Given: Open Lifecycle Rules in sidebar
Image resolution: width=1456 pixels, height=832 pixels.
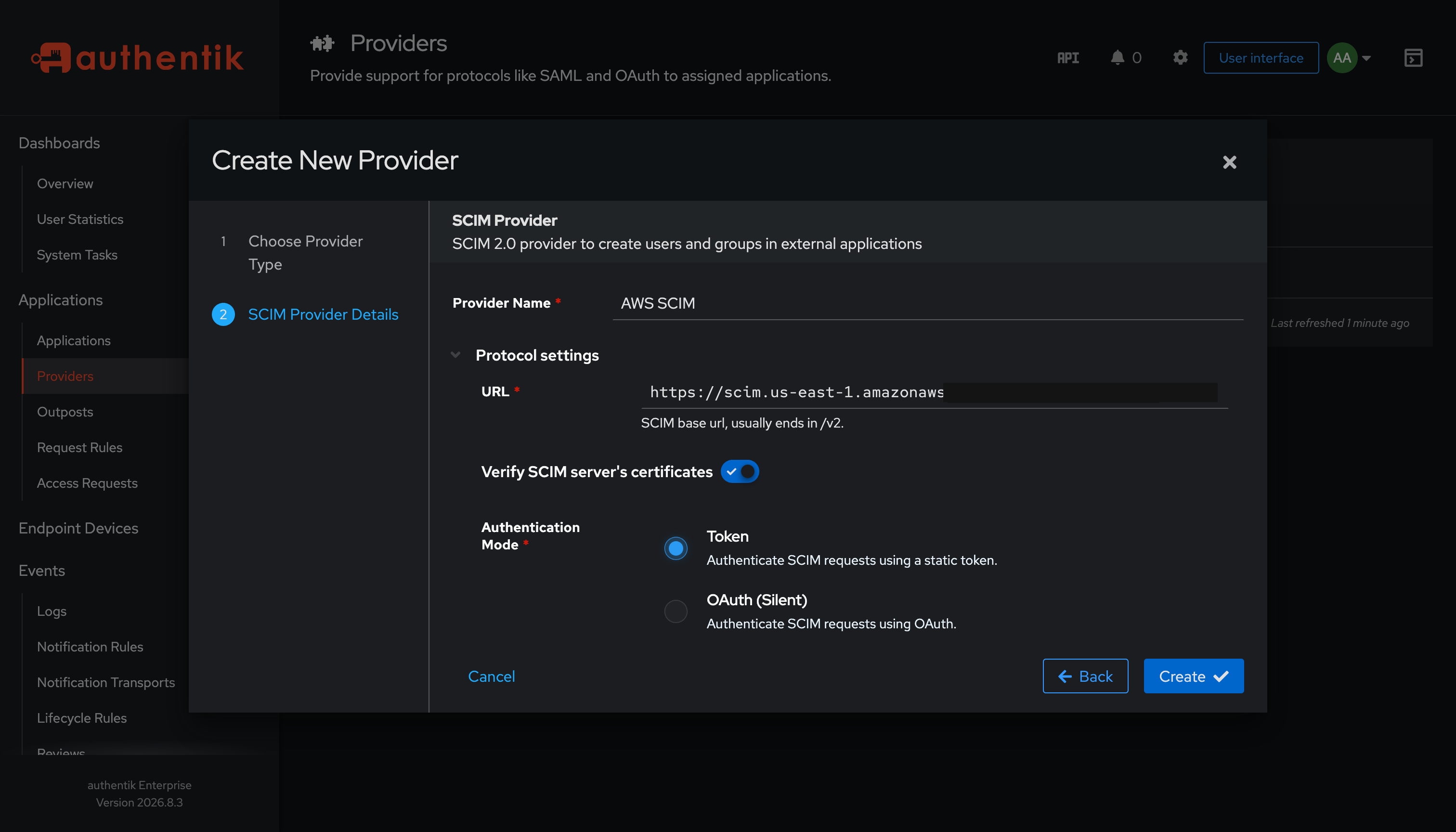Looking at the screenshot, I should (82, 718).
